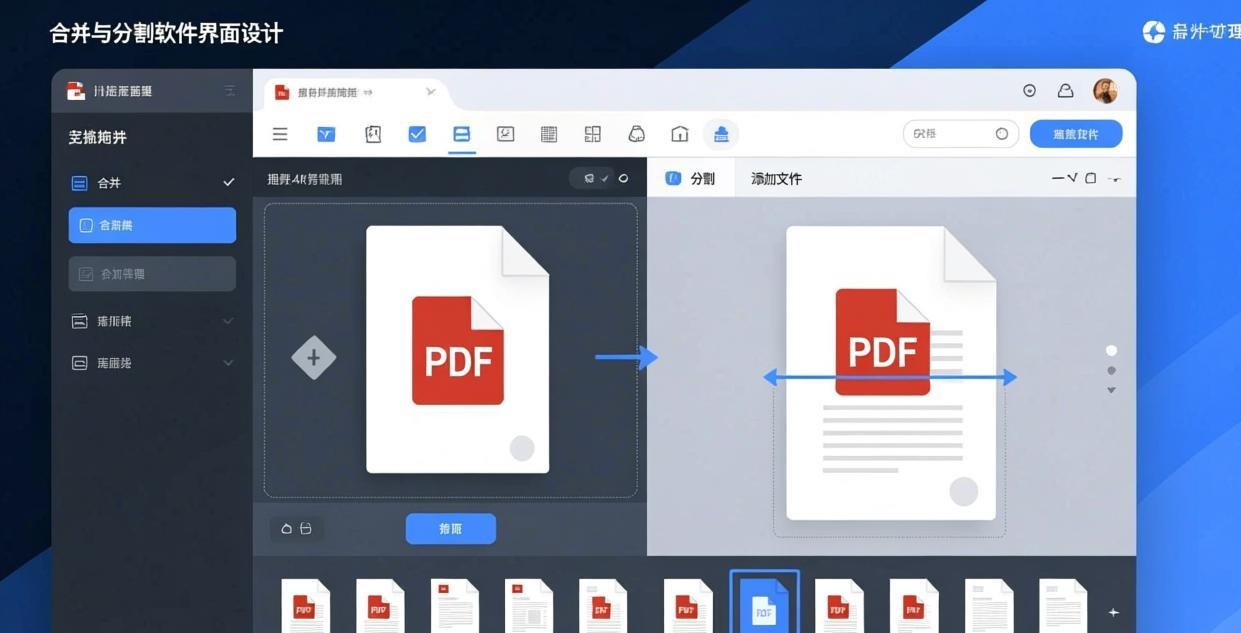Click the search input field in the toolbar
Image resolution: width=1241 pixels, height=633 pixels.
pyautogui.click(x=961, y=134)
